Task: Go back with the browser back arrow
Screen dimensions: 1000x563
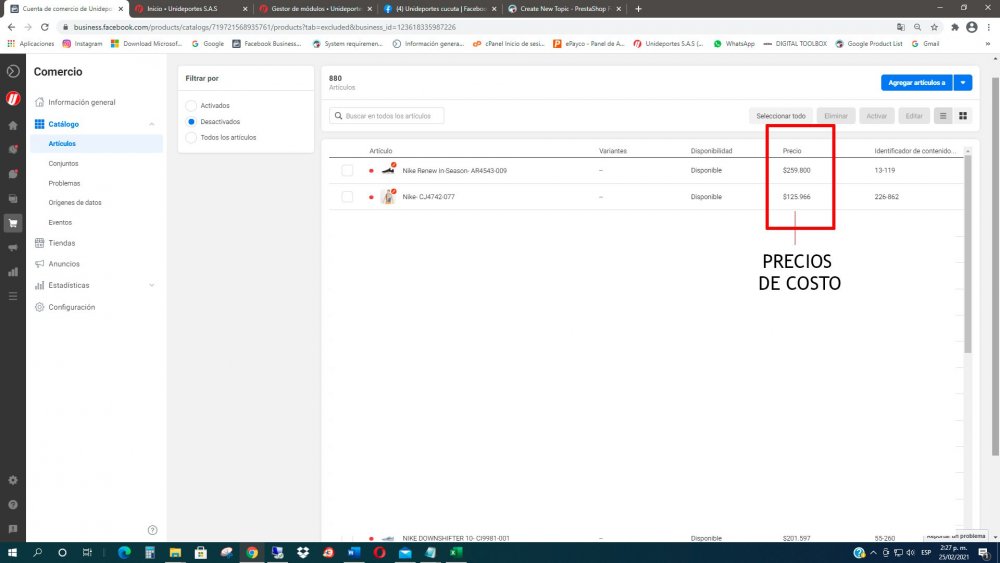Action: pyautogui.click(x=11, y=27)
